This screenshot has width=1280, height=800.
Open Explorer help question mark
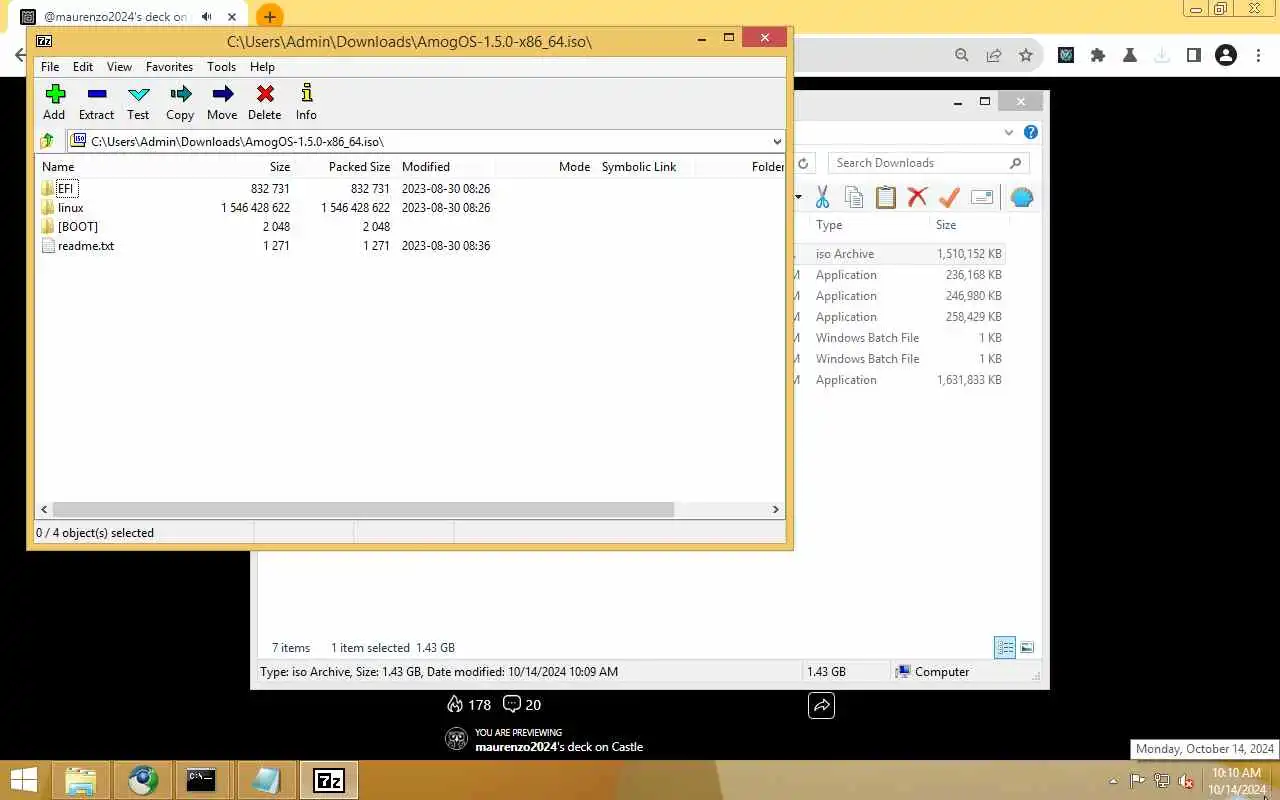point(1031,132)
